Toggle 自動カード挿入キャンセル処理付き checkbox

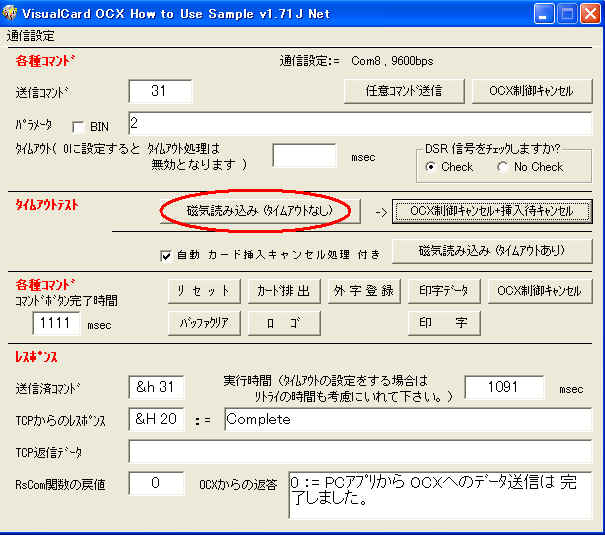(166, 255)
